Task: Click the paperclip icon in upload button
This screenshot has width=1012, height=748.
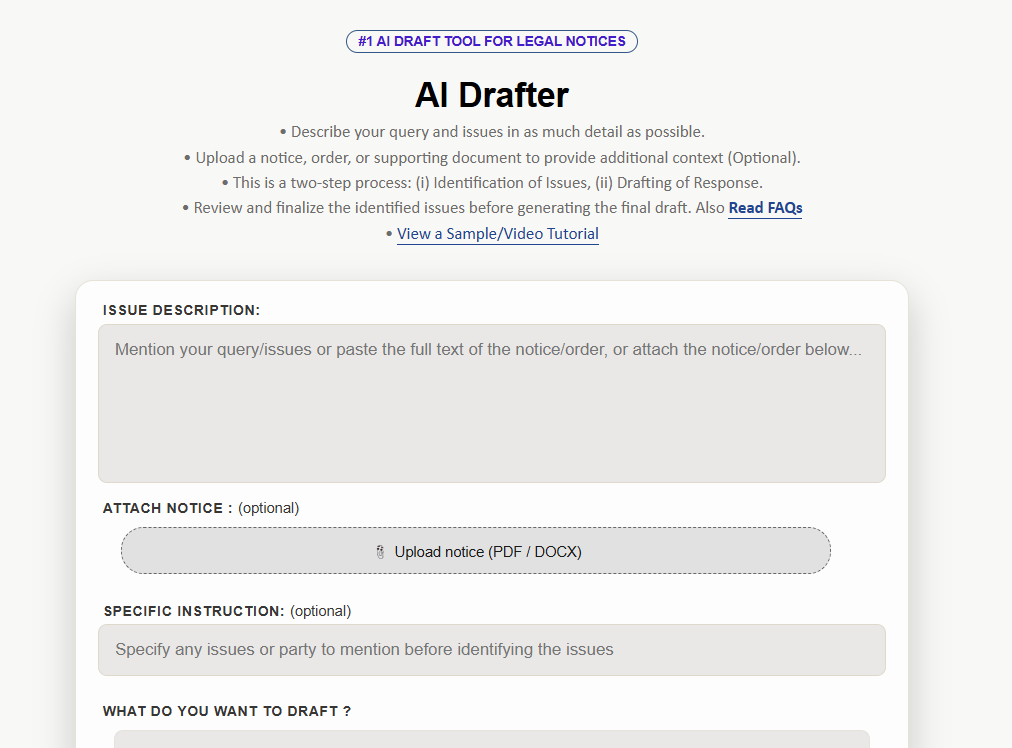Action: 380,552
